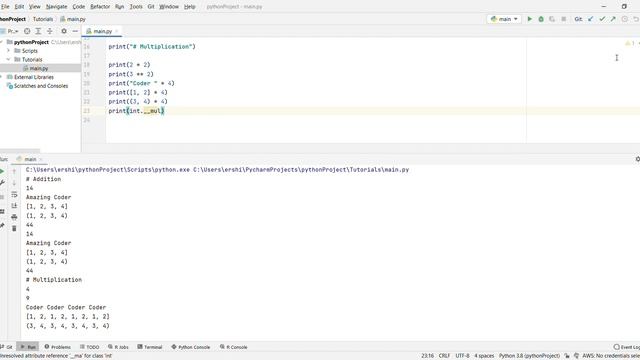
Task: Open the Git tool window at the bottom
Action: [x=7, y=347]
